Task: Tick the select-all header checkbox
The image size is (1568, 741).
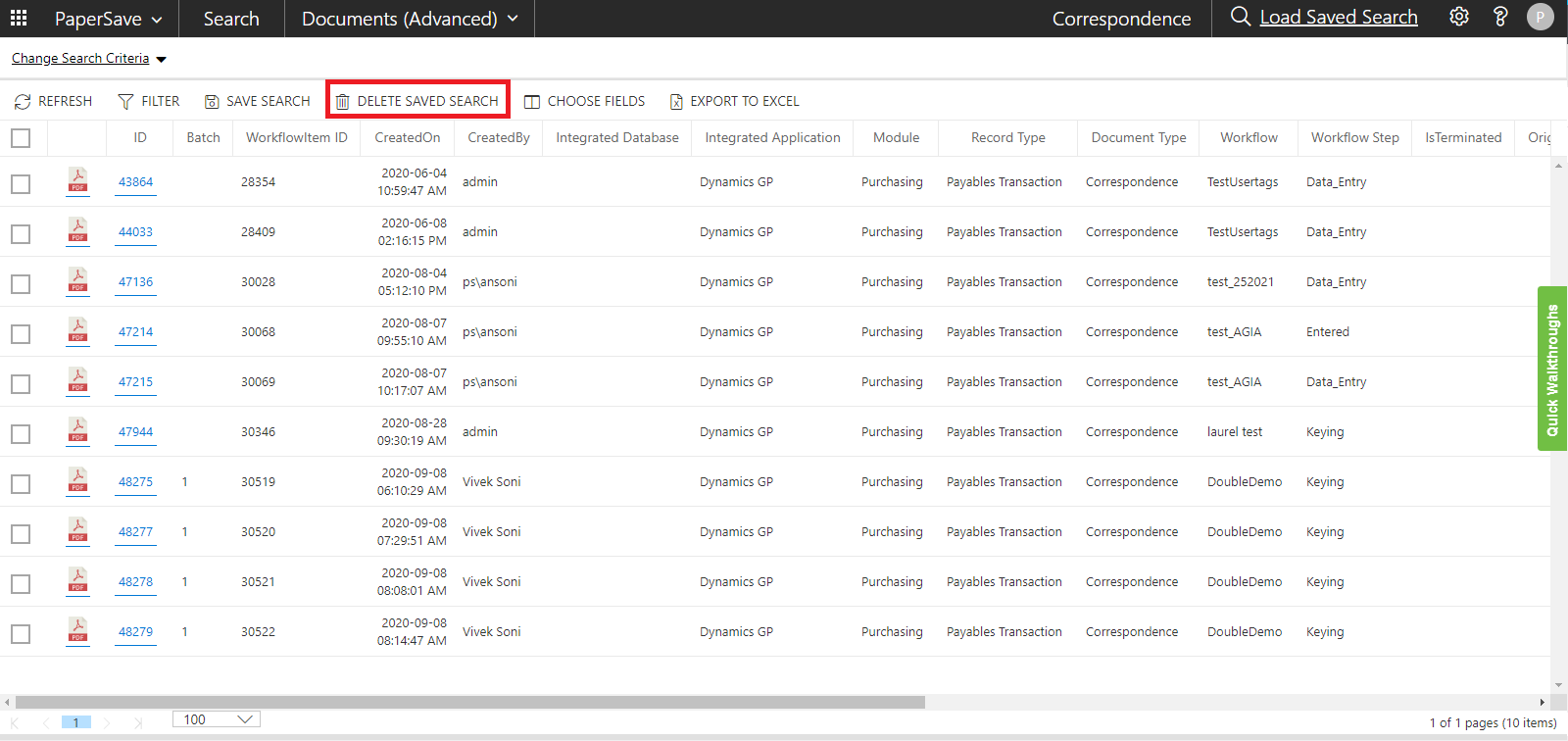Action: click(21, 138)
